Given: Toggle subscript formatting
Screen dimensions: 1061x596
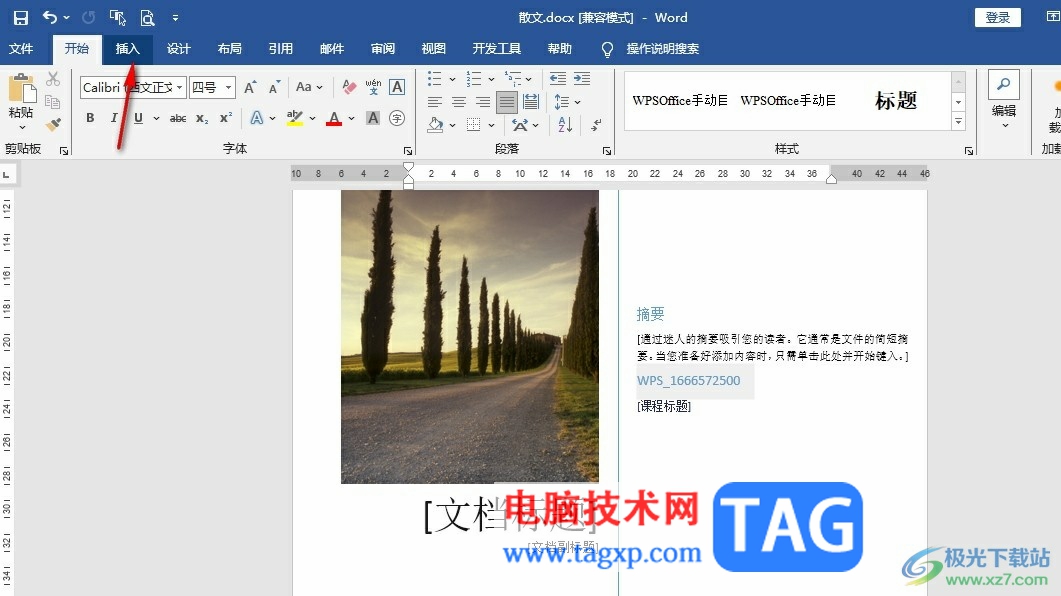Looking at the screenshot, I should point(202,118).
